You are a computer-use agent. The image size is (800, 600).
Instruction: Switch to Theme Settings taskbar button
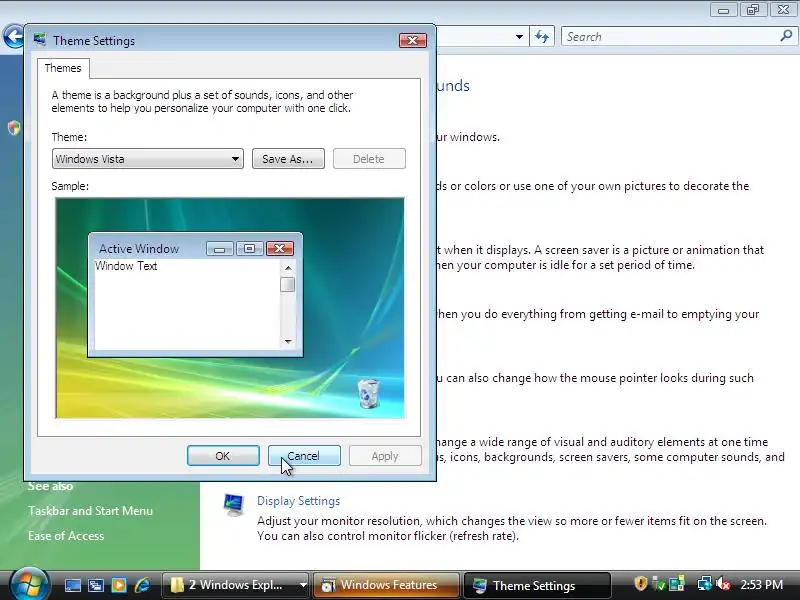click(536, 585)
